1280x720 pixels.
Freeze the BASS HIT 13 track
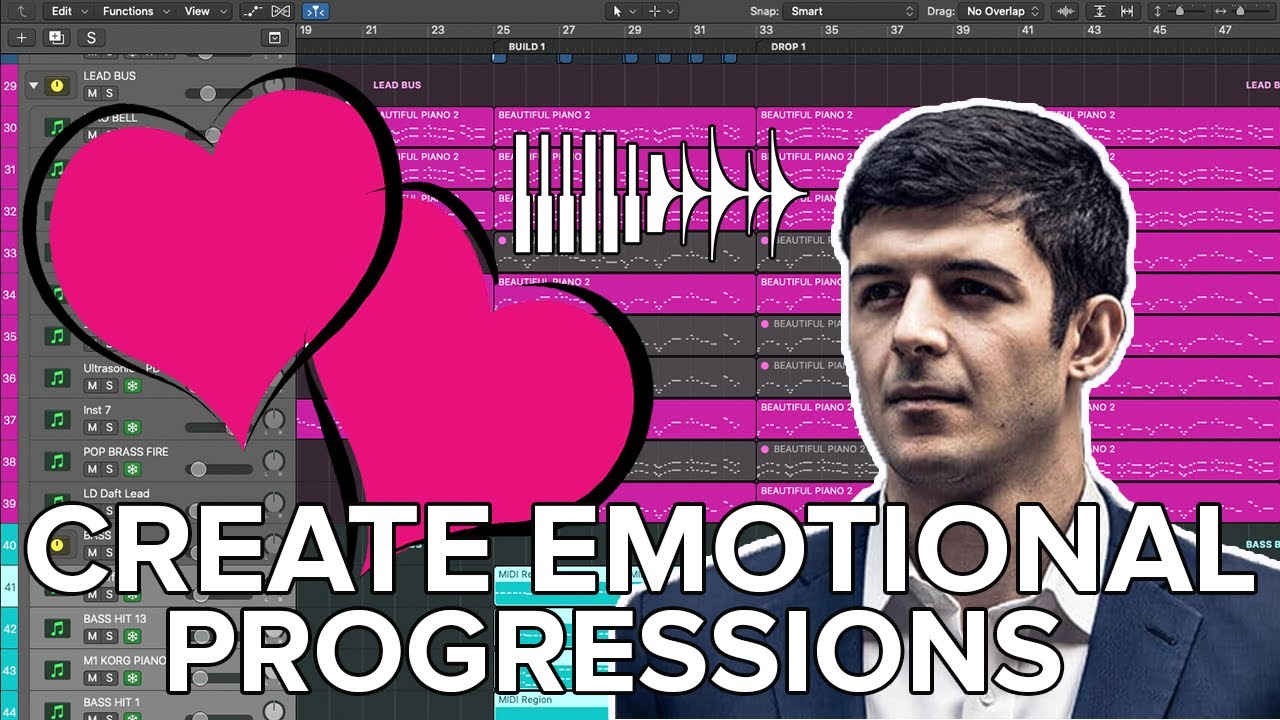[132, 636]
